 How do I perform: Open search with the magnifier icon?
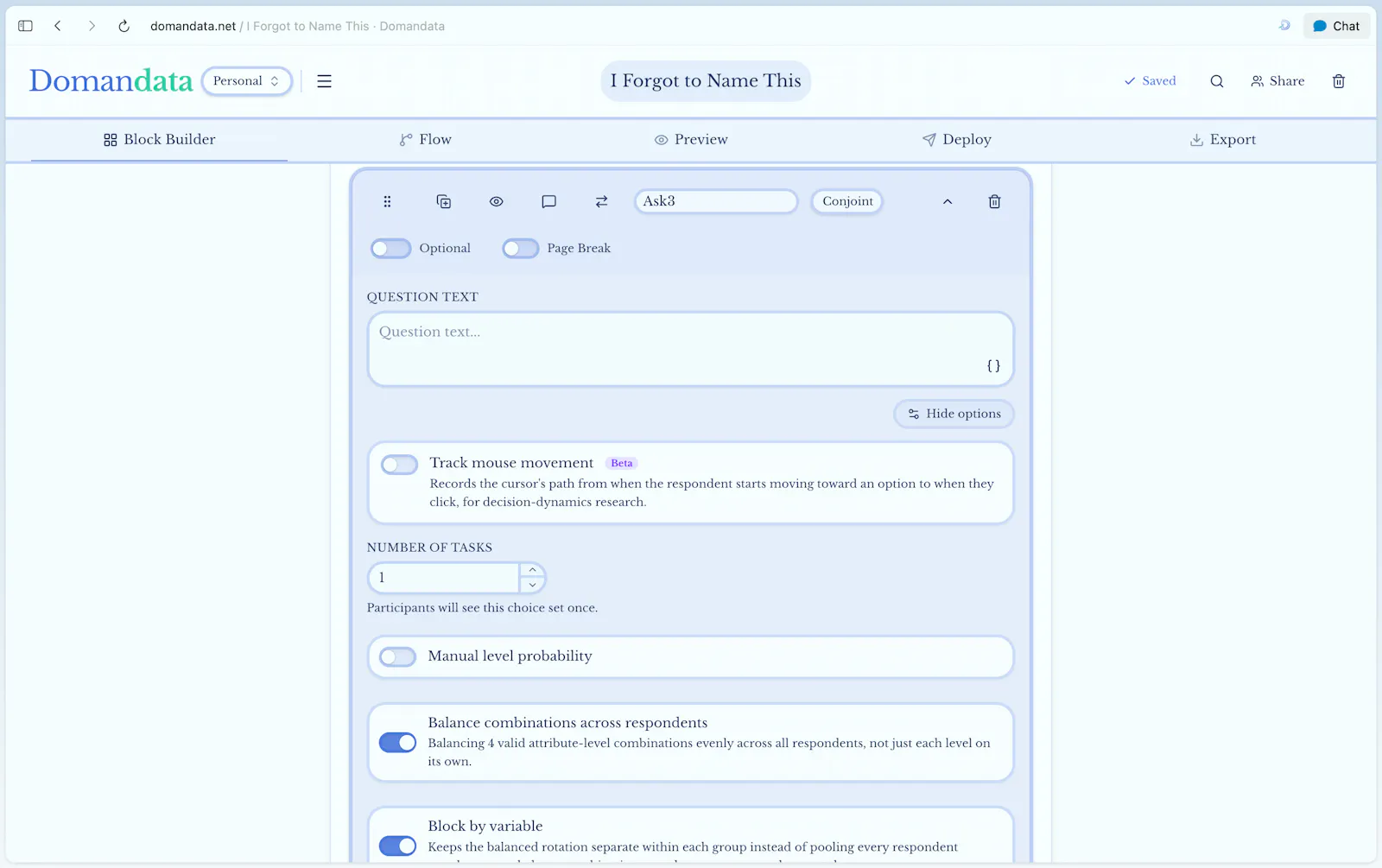[1217, 81]
